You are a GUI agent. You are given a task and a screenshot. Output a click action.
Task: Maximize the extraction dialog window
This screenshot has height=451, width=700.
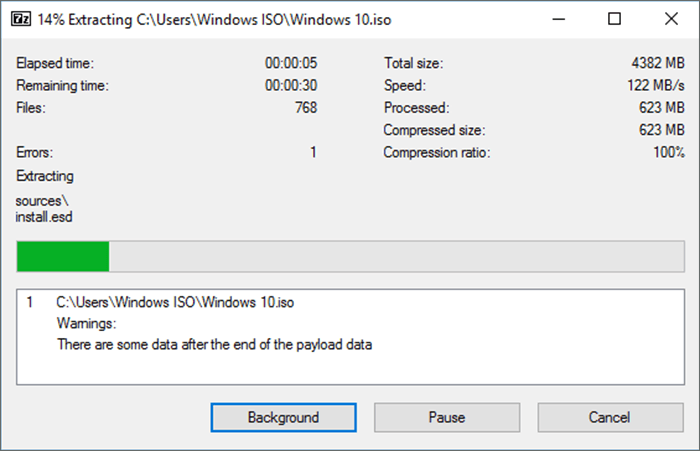coord(614,19)
